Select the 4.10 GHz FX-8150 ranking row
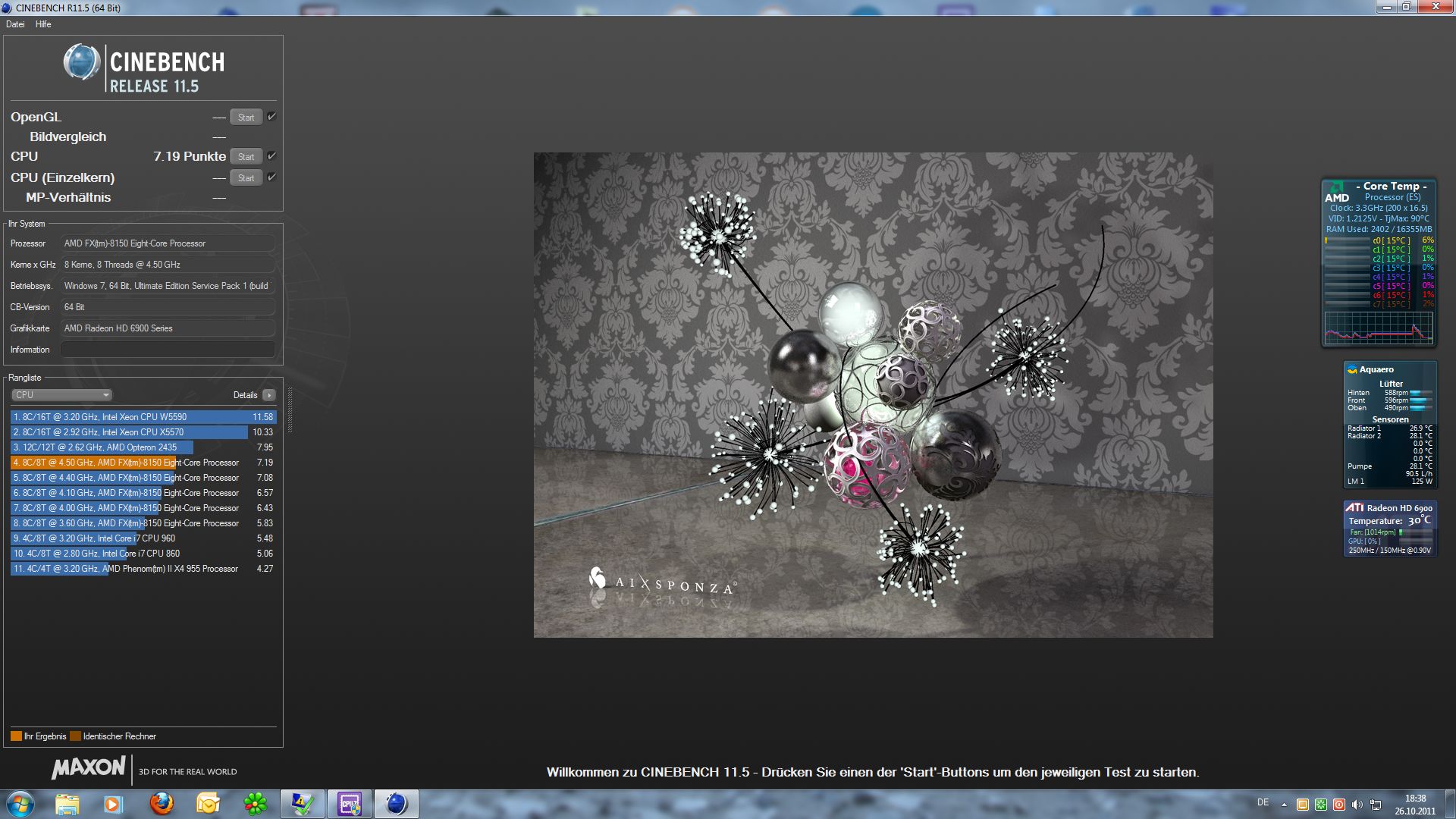This screenshot has width=1456, height=819. coord(143,493)
